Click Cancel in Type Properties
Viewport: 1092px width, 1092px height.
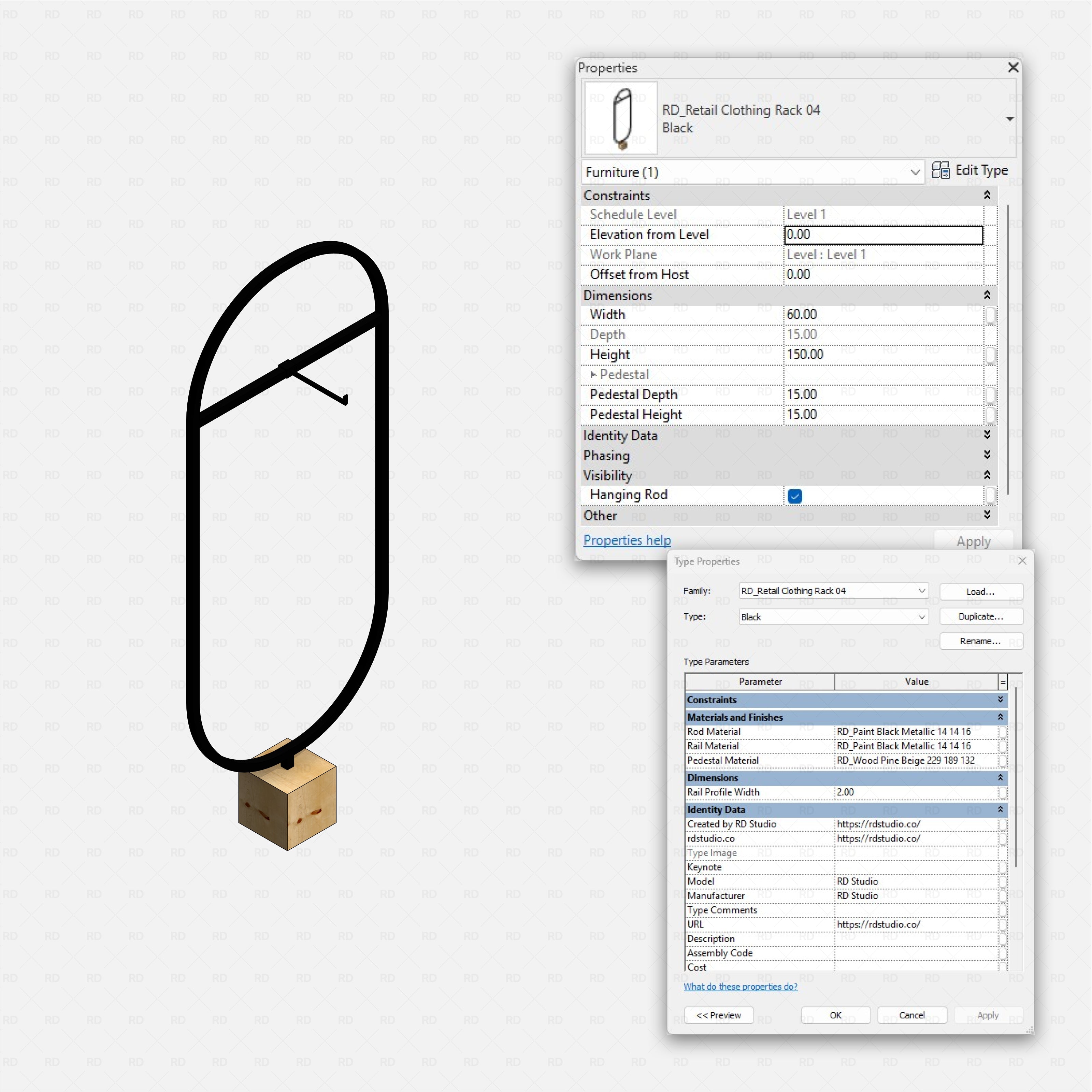[x=912, y=1015]
